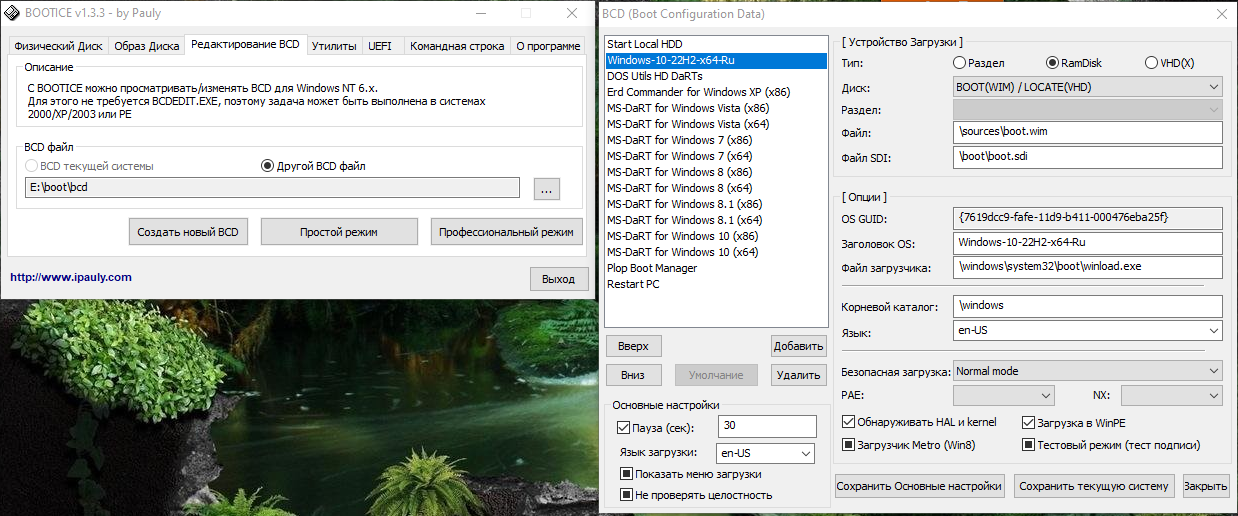Enable the 'Загрузка в WinPE' checkbox
The image size is (1238, 516).
[1029, 423]
